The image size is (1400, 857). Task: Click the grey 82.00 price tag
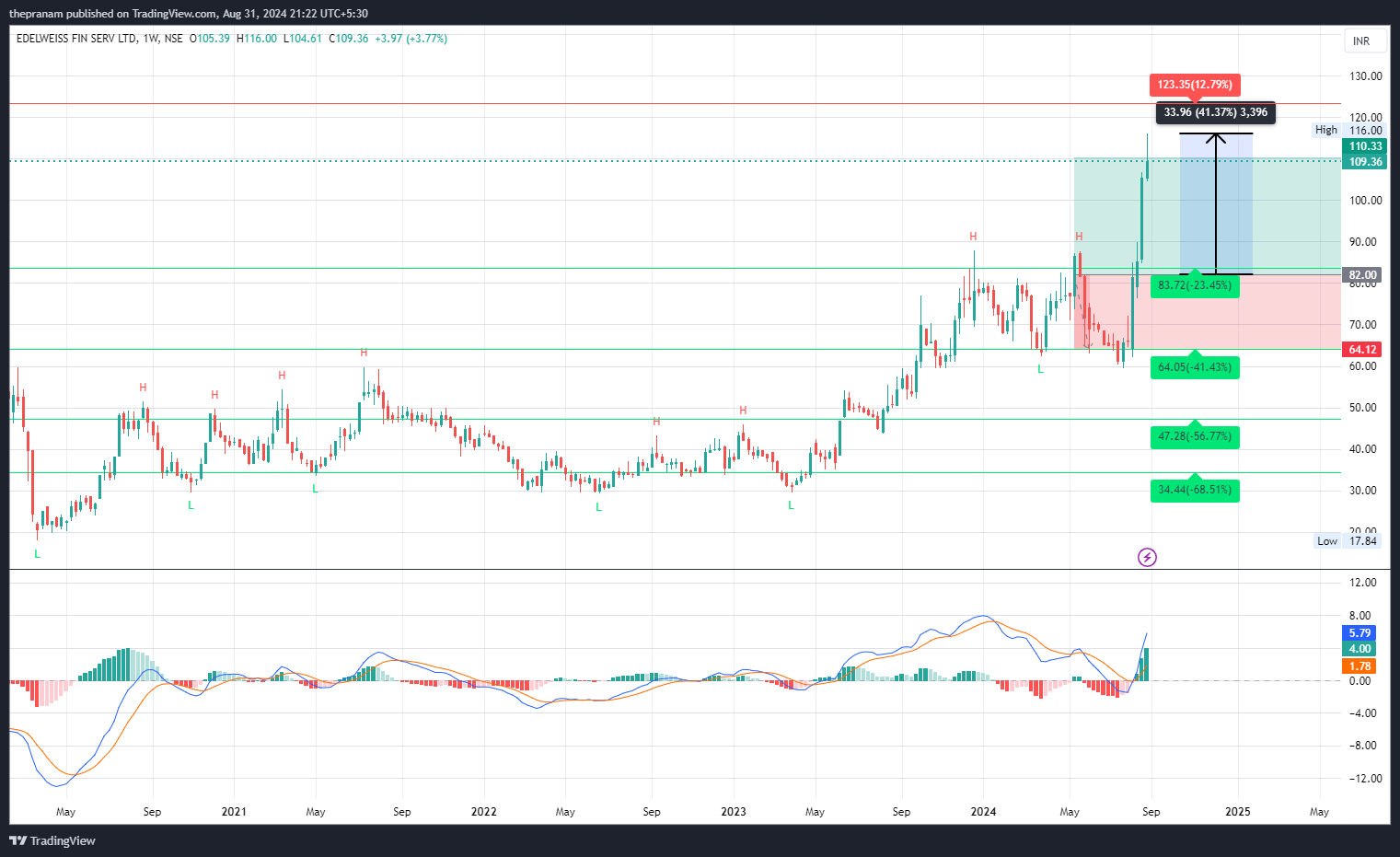1363,275
